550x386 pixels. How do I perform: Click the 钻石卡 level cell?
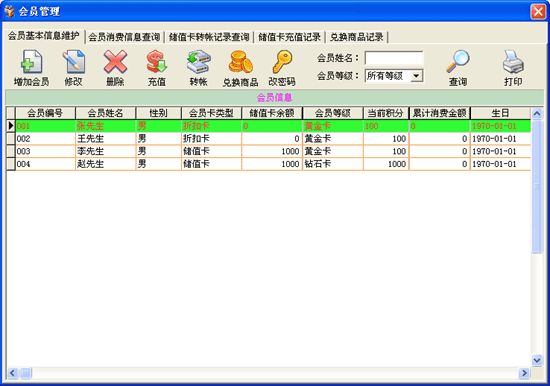[x=333, y=164]
